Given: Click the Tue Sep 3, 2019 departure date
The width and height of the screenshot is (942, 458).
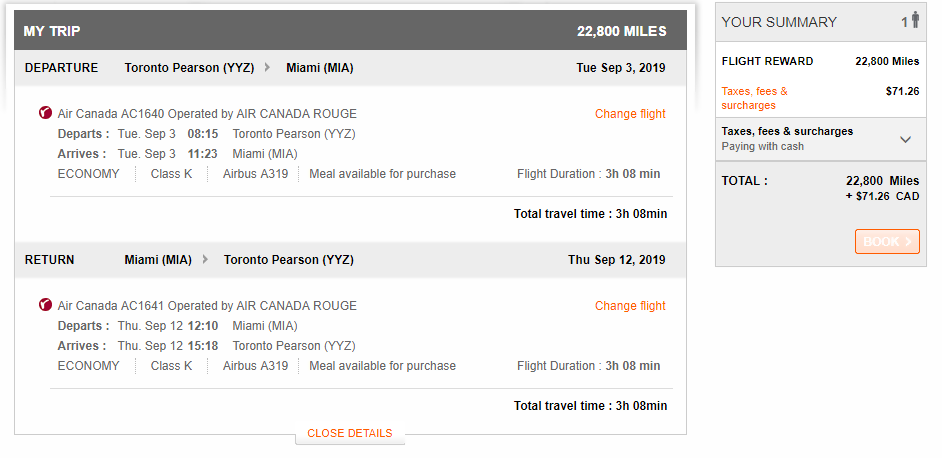Looking at the screenshot, I should [x=621, y=68].
